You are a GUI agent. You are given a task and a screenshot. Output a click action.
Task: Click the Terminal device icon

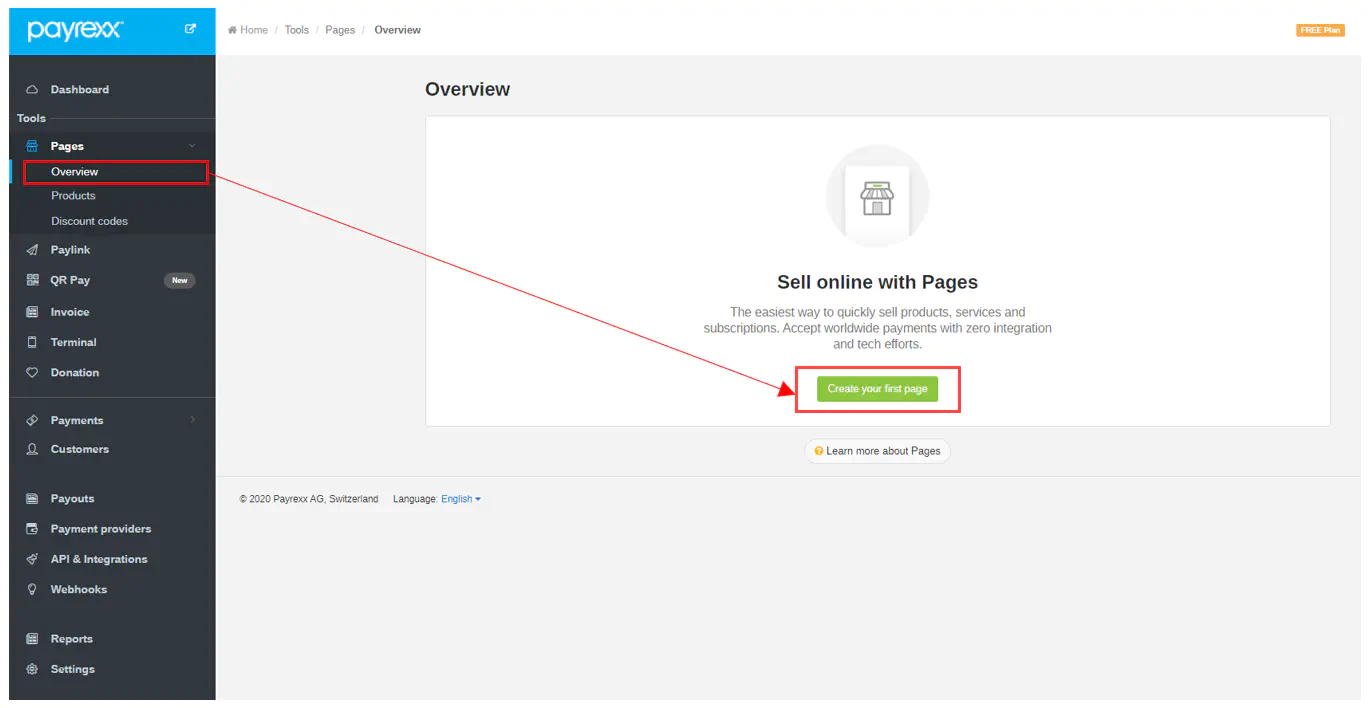pyautogui.click(x=32, y=342)
